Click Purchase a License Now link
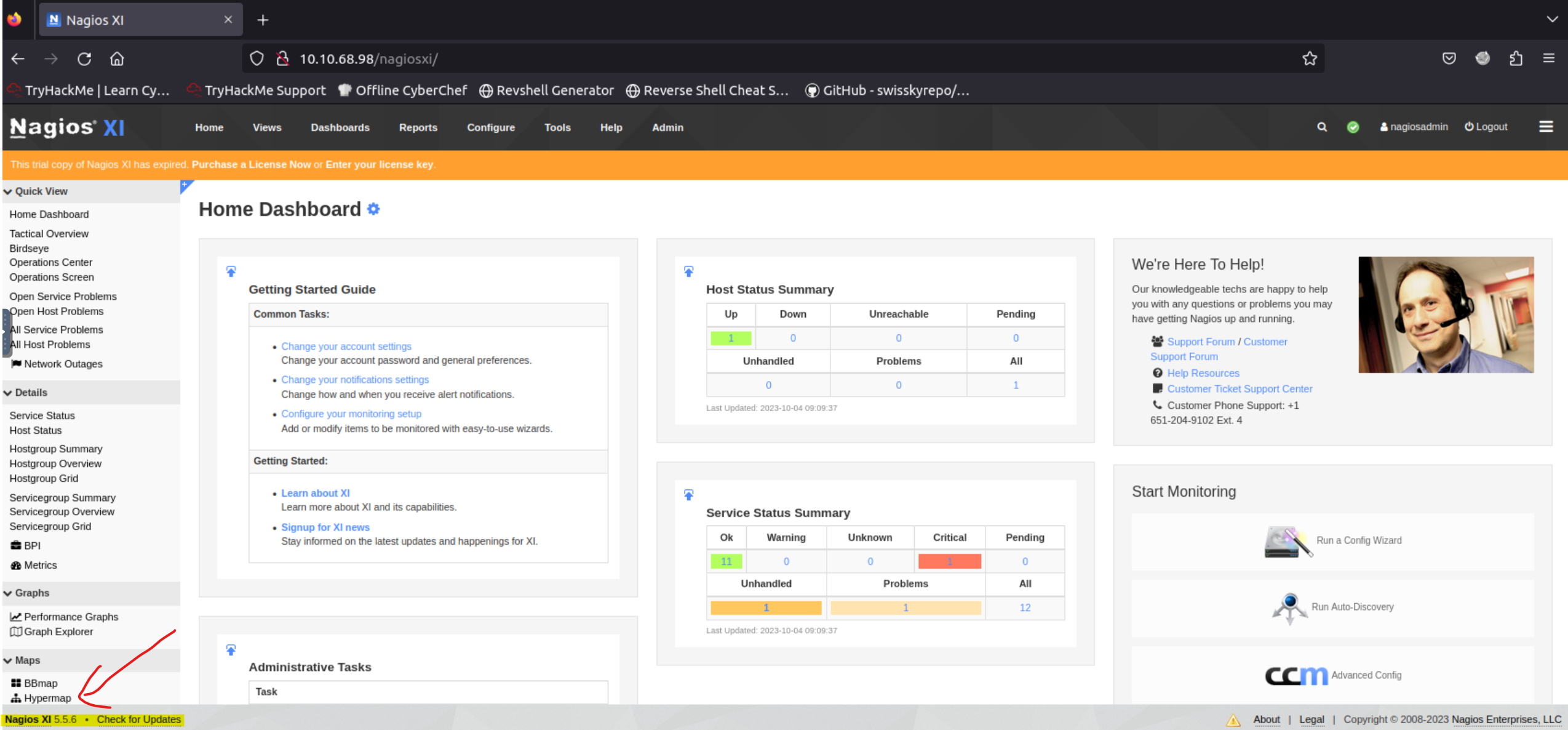Viewport: 1568px width, 730px height. [x=251, y=164]
